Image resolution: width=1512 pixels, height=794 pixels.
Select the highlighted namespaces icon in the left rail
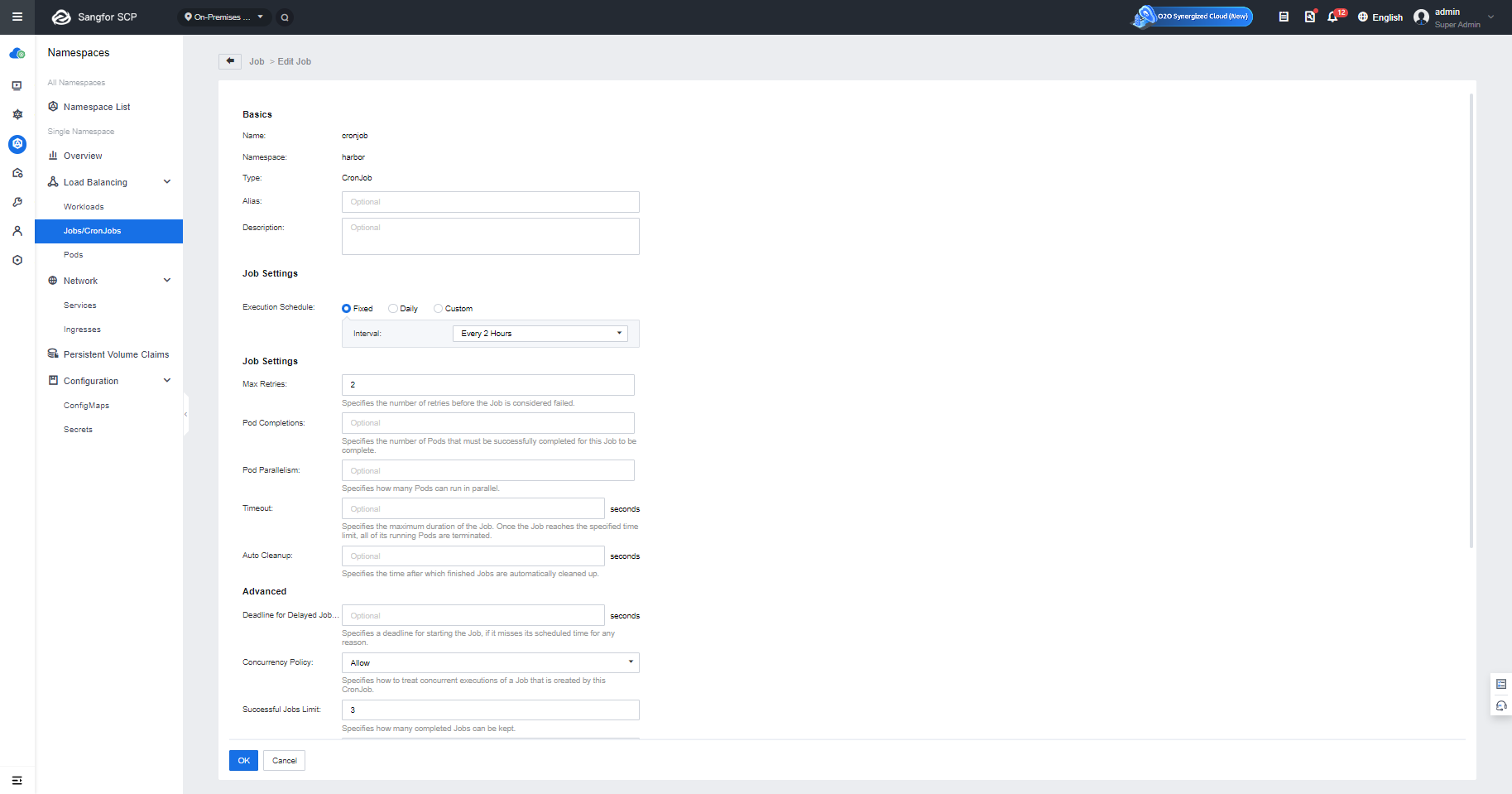pos(17,144)
